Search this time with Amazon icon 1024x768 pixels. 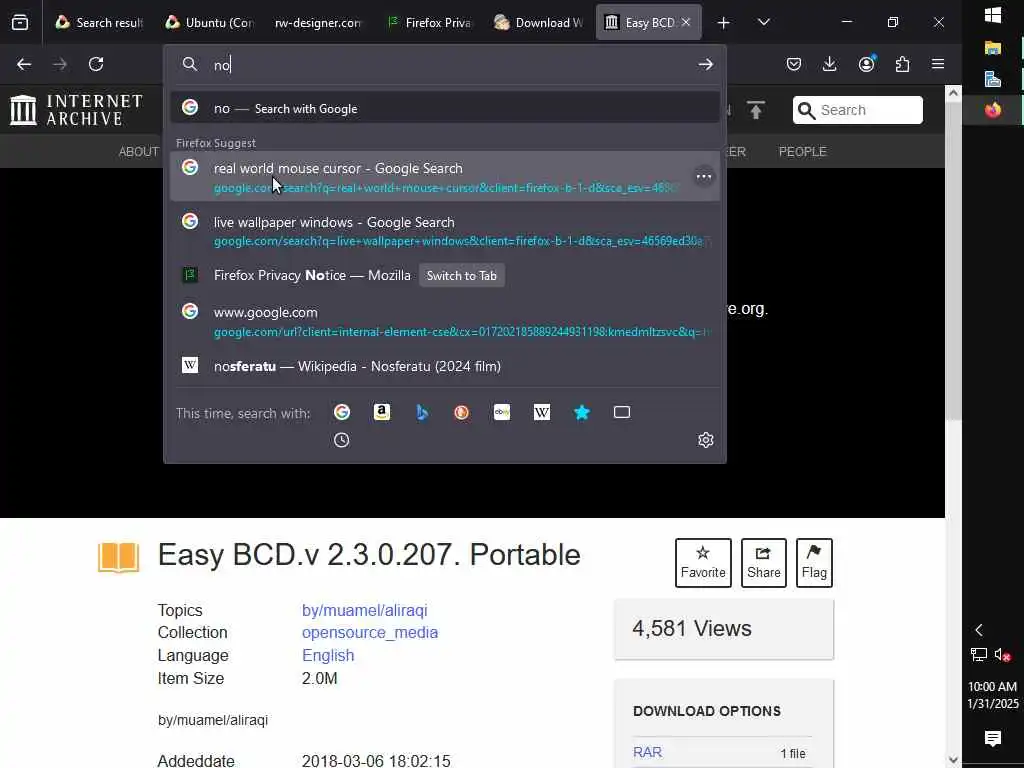coord(382,412)
